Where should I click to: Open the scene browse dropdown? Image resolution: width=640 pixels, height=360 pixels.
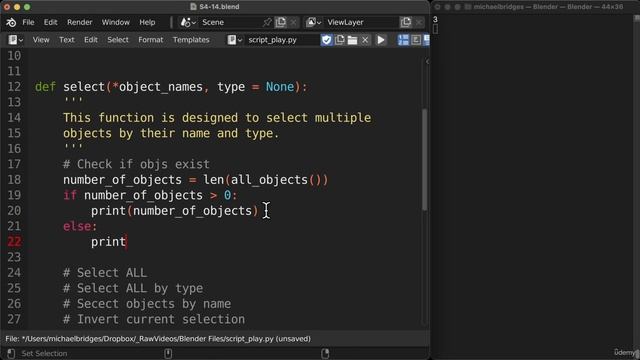tap(188, 22)
